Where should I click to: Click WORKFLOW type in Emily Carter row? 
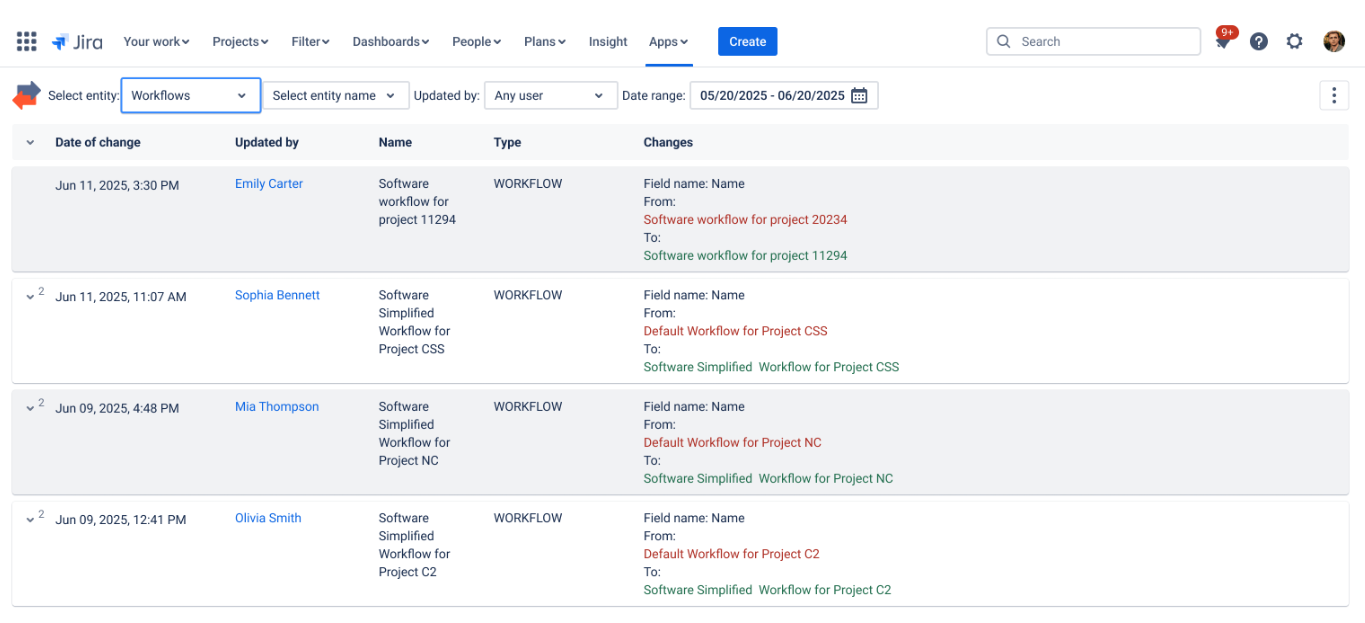tap(528, 183)
